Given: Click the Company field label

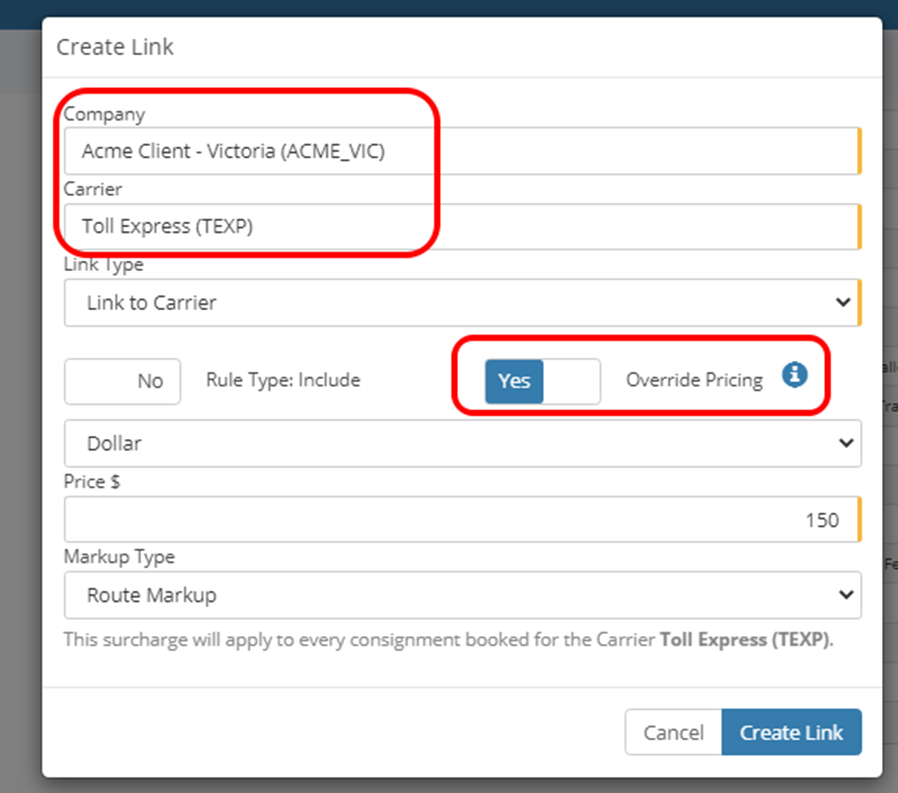Looking at the screenshot, I should point(104,115).
